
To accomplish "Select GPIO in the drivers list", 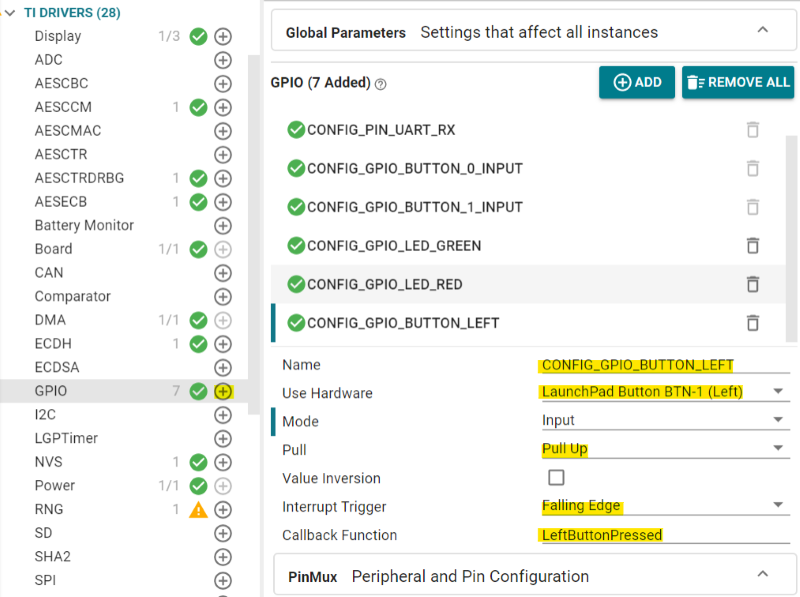I will 51,391.
